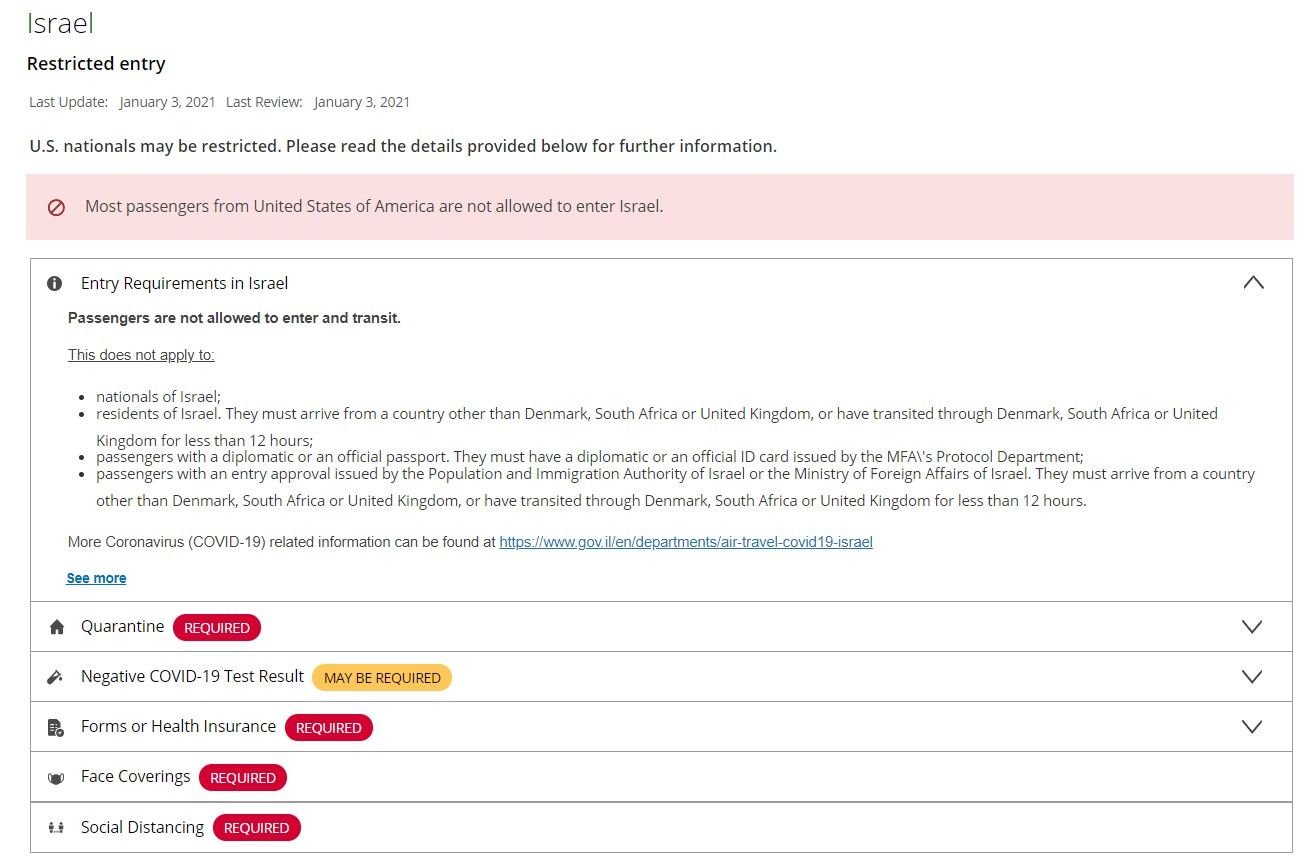Click the MAY BE REQUIRED badge
Image resolution: width=1303 pixels, height=864 pixels.
point(382,678)
